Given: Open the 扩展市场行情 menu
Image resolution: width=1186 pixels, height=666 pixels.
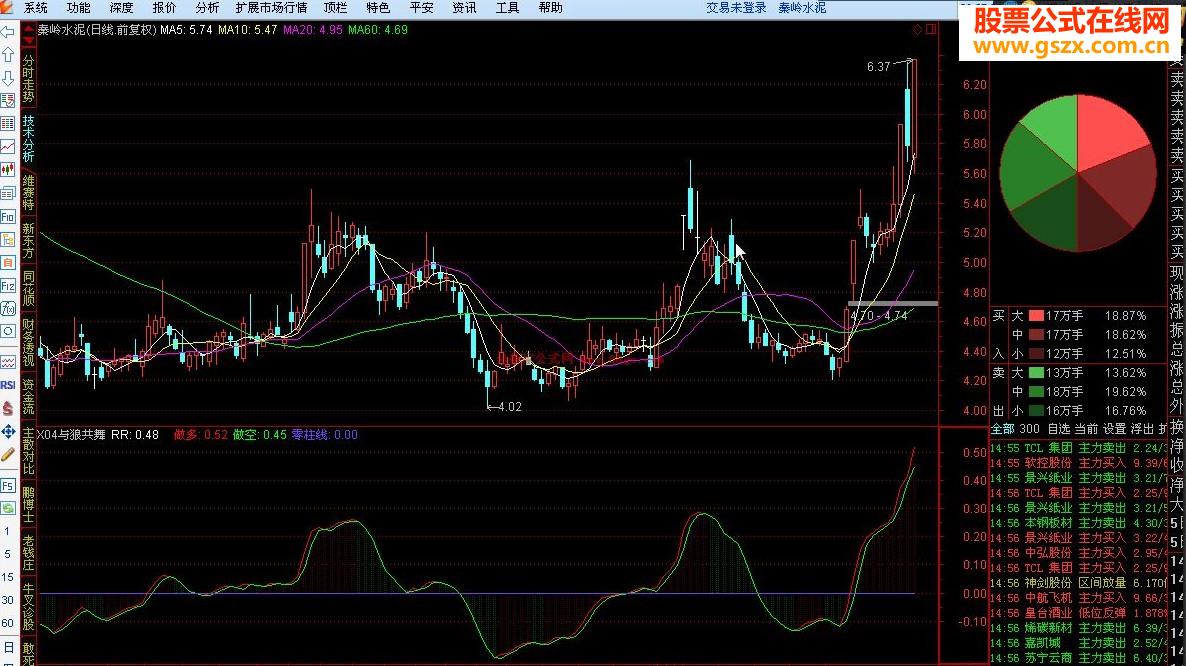Looking at the screenshot, I should (x=272, y=8).
